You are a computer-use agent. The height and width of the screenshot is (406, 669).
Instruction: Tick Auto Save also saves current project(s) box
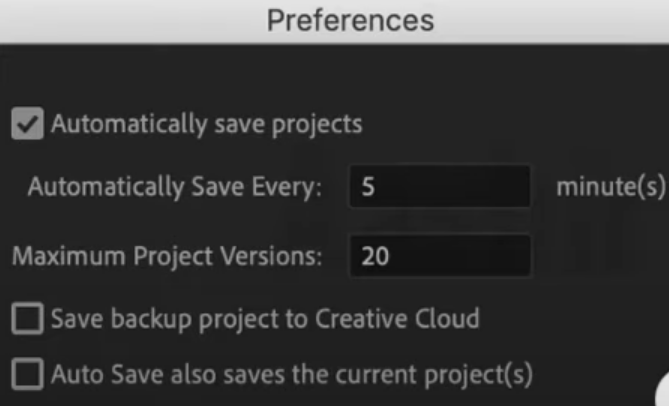(28, 375)
